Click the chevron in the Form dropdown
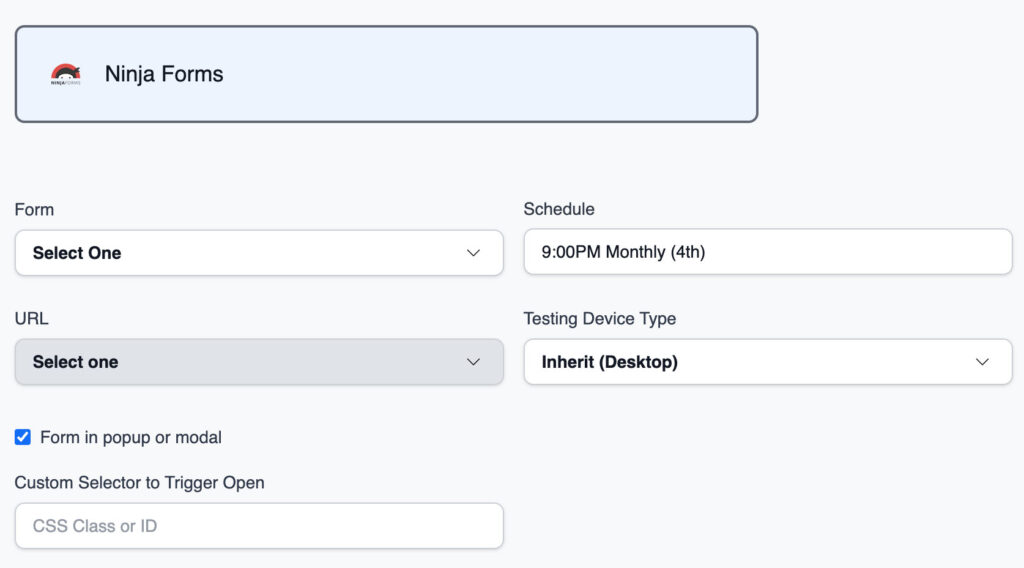The width and height of the screenshot is (1024, 568). pos(474,253)
